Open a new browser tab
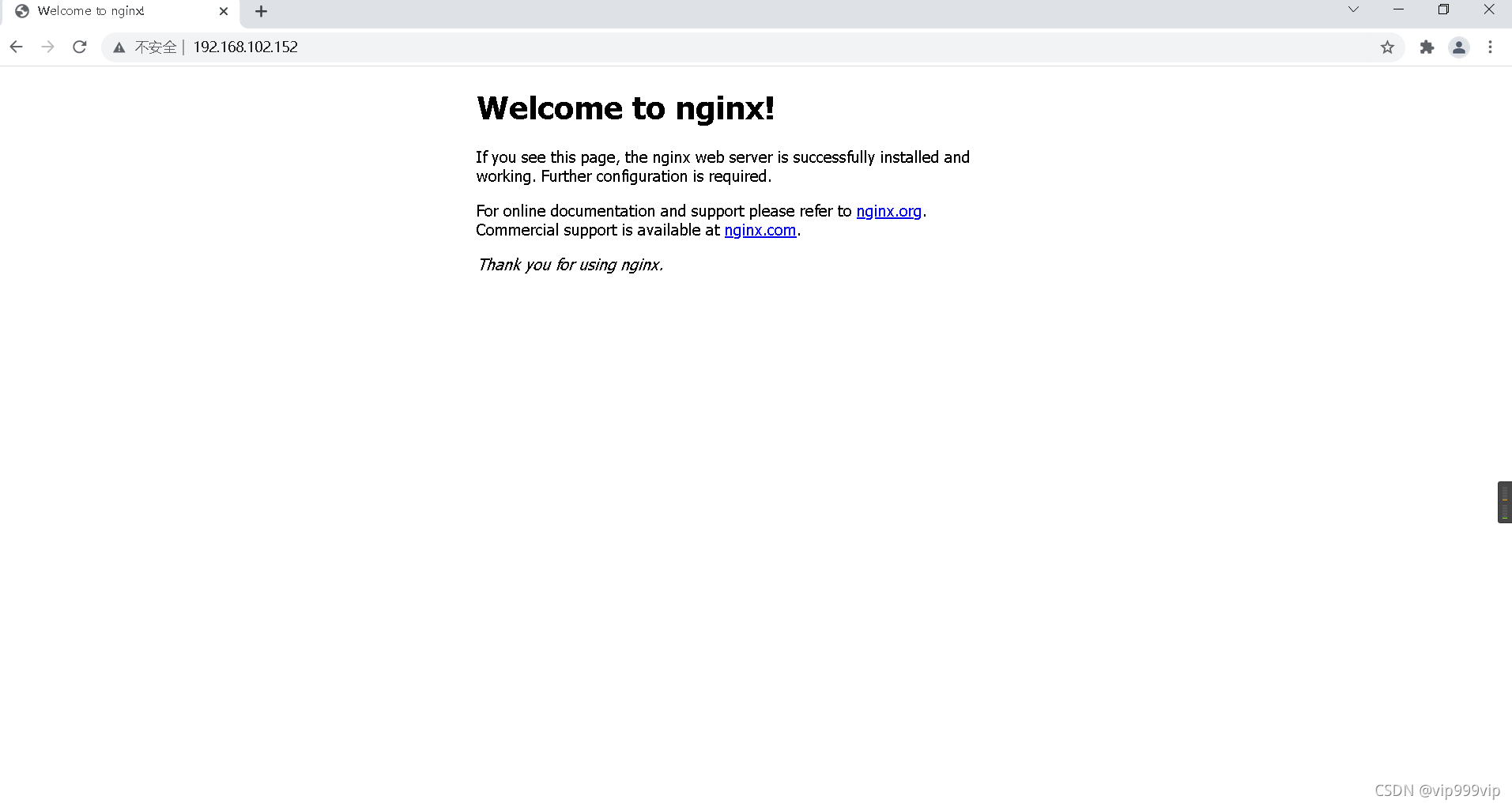The height and width of the screenshot is (807, 1512). (261, 11)
